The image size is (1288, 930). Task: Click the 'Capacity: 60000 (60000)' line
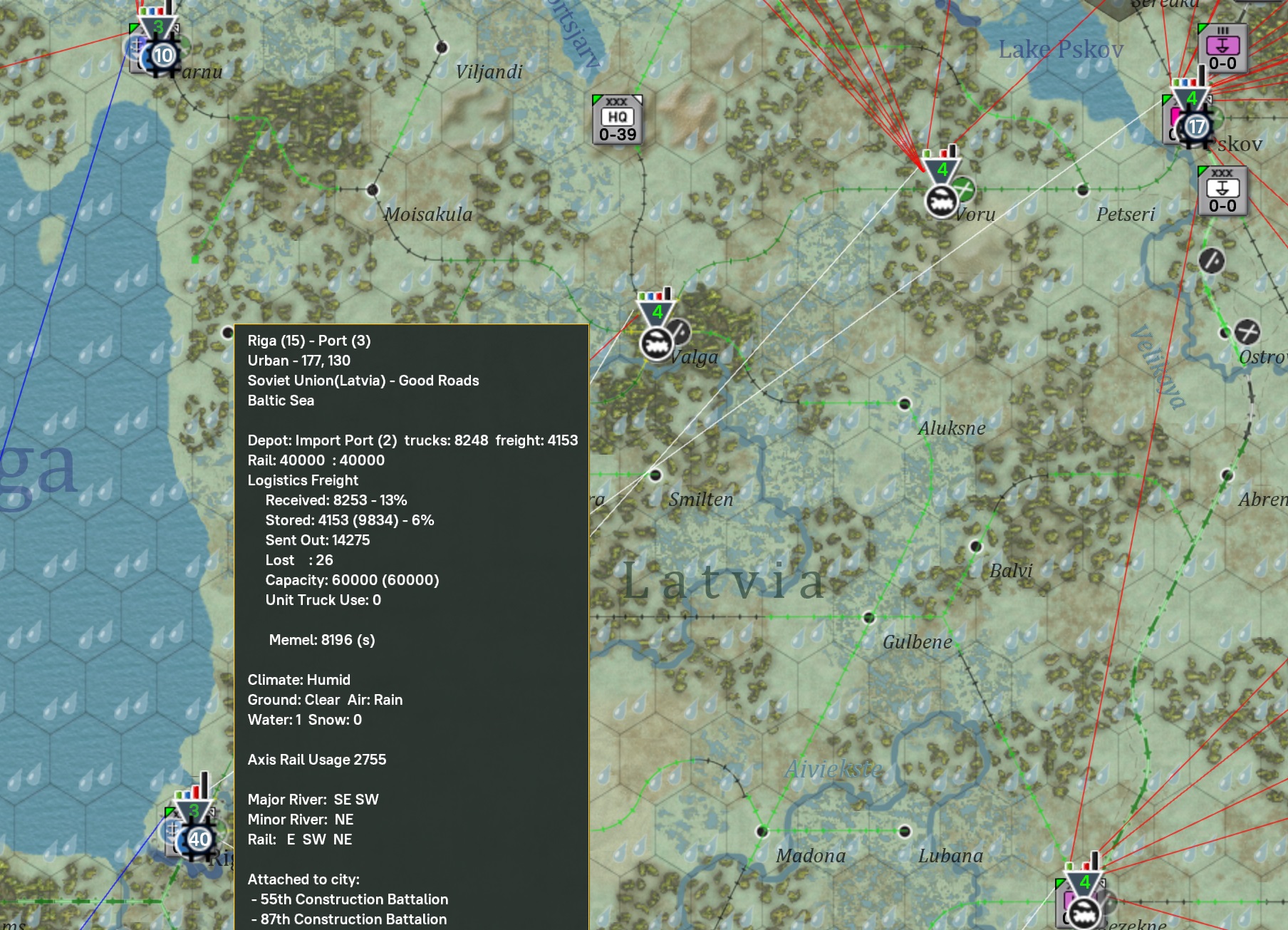(x=353, y=580)
